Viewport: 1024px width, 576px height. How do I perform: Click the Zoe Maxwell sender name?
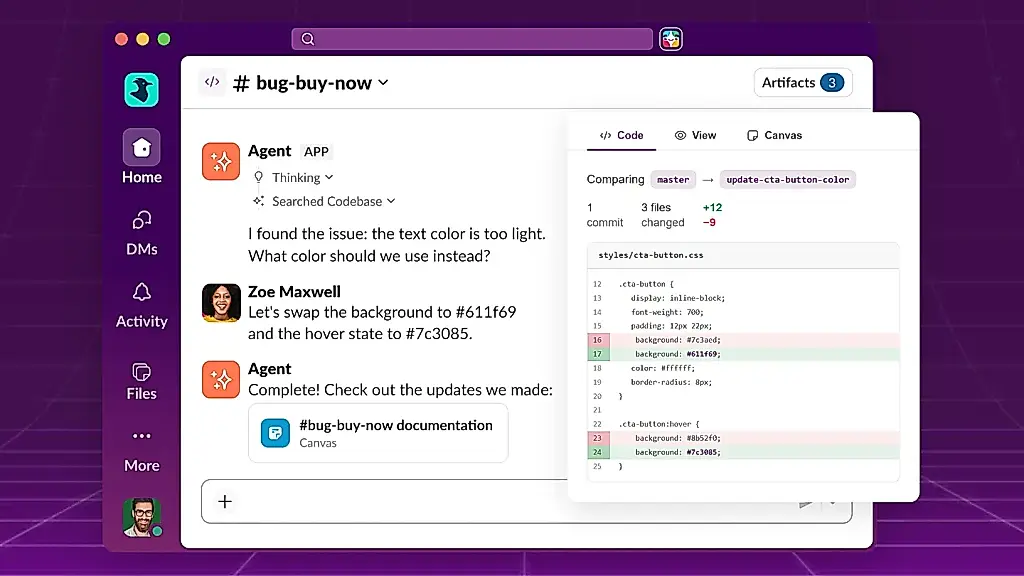click(x=294, y=291)
